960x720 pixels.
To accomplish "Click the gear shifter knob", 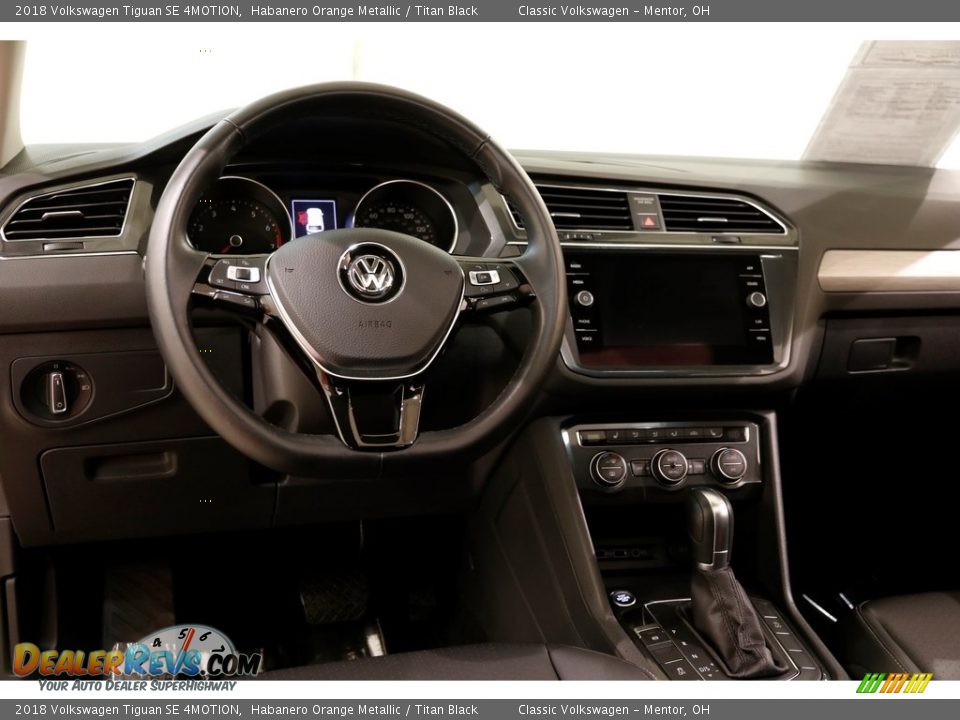I will 710,527.
